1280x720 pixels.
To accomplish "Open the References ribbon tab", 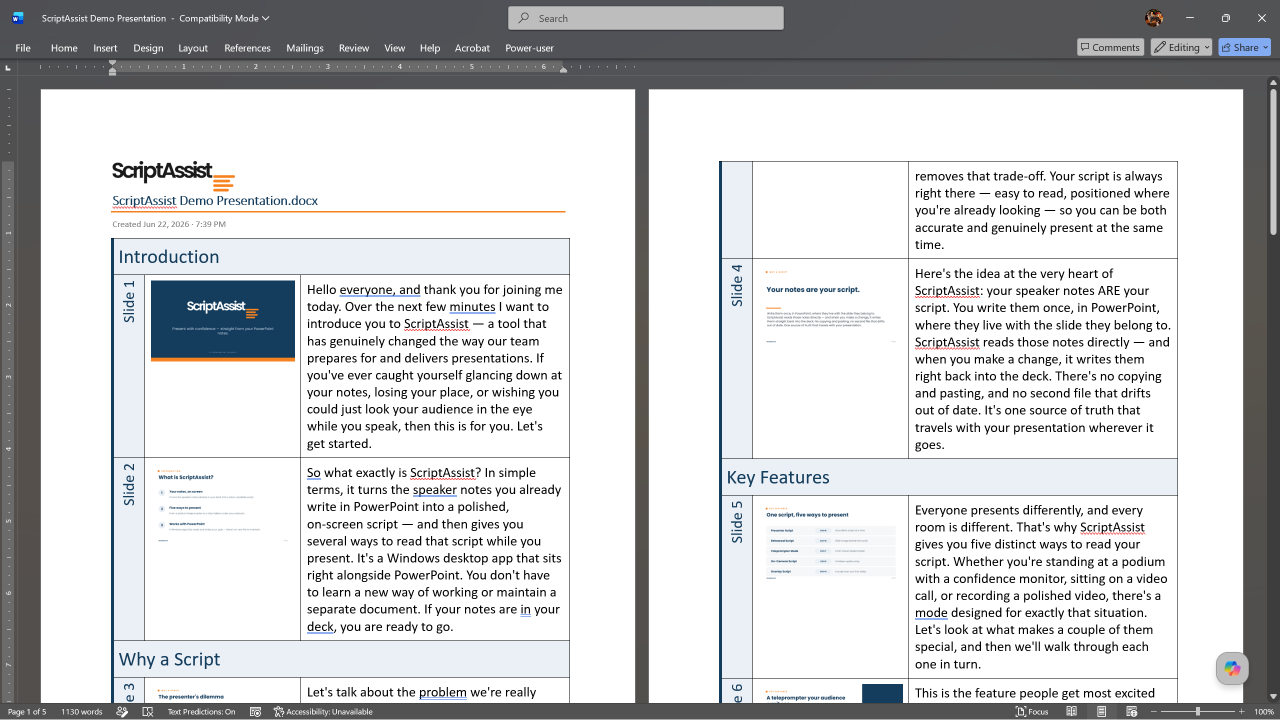I will coord(247,48).
